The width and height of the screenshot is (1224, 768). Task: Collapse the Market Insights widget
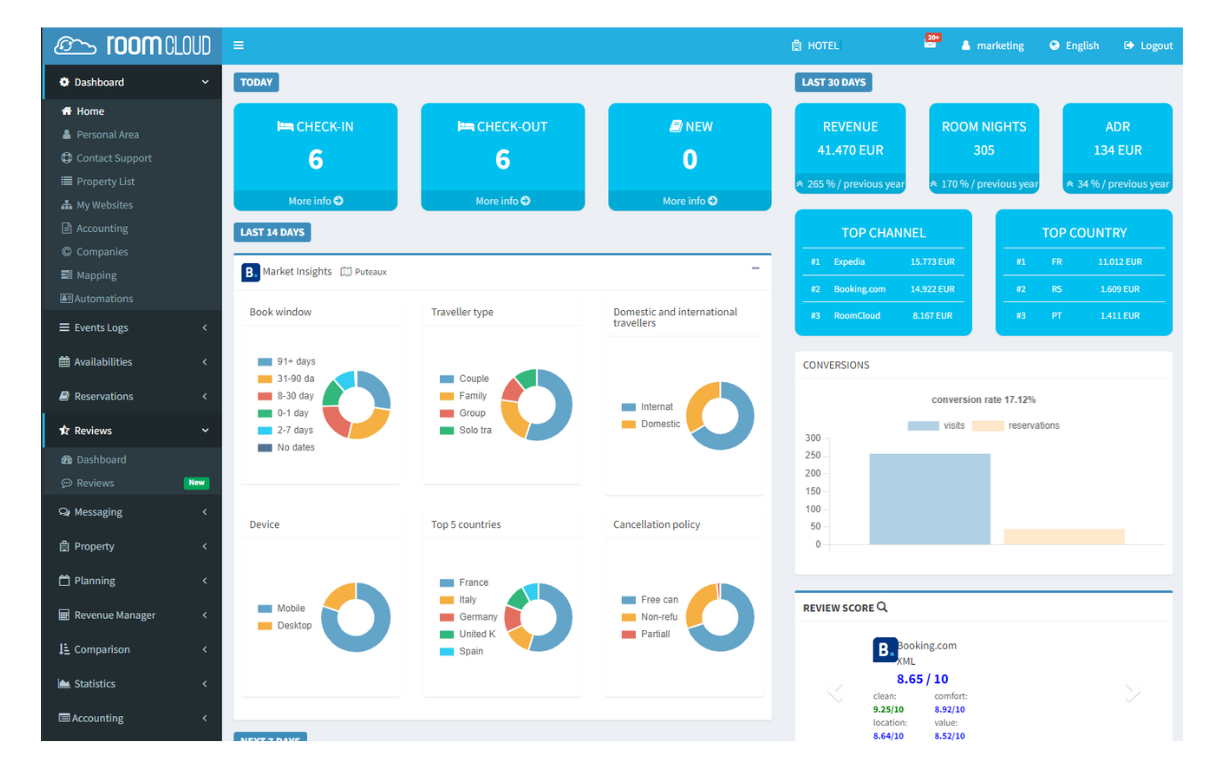pos(757,269)
